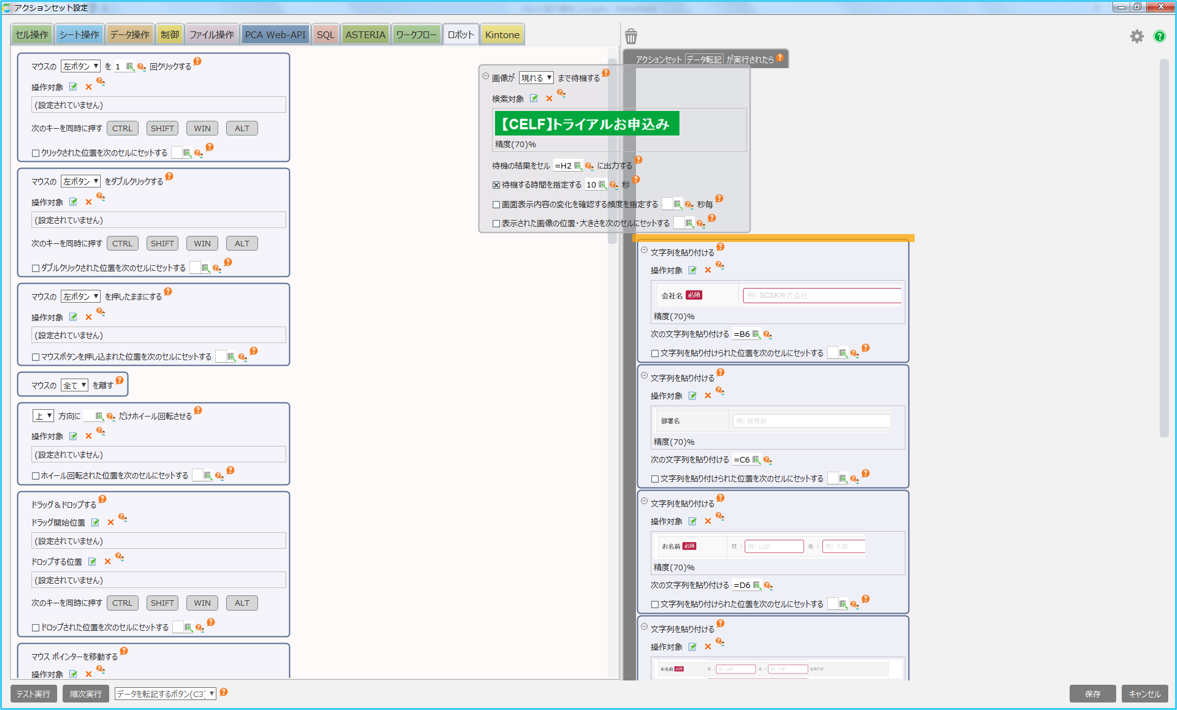This screenshot has height=710, width=1177.
Task: Click the help icon next to ドラッグ＆ドロップする
Action: 103,500
